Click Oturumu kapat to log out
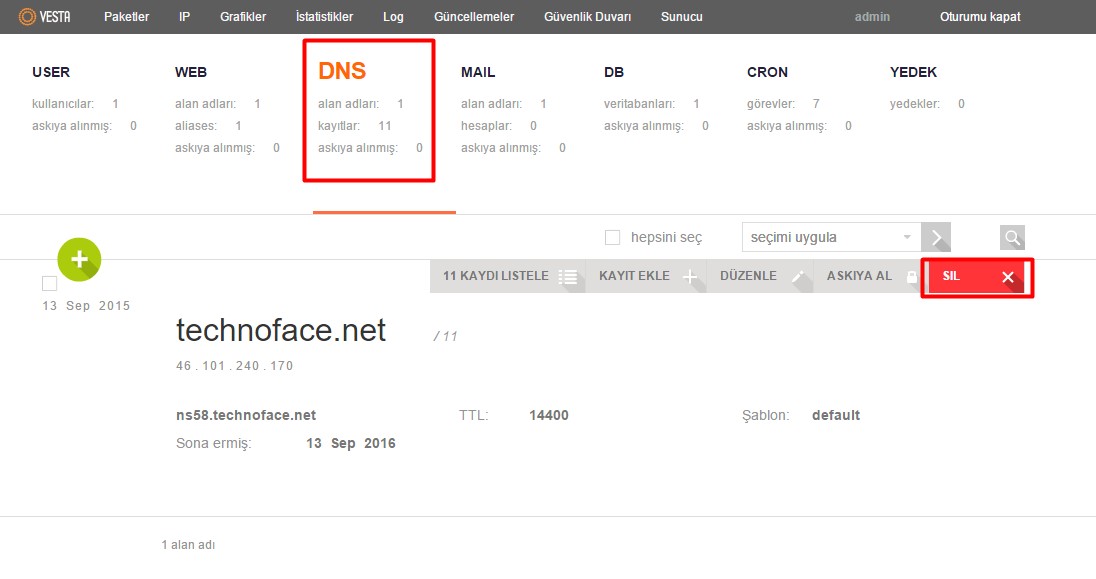This screenshot has width=1096, height=579. 980,17
